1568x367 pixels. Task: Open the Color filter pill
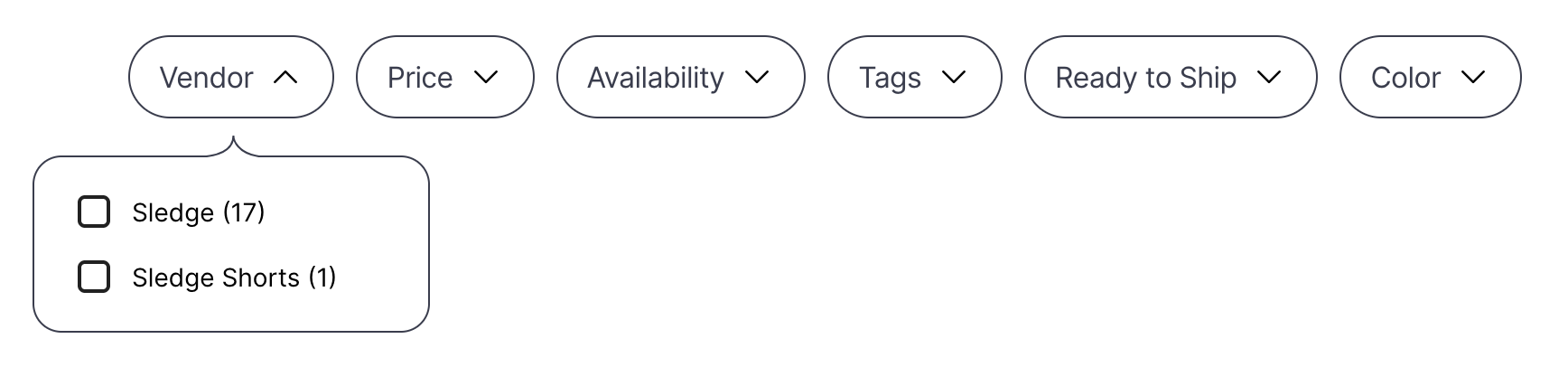click(1430, 78)
